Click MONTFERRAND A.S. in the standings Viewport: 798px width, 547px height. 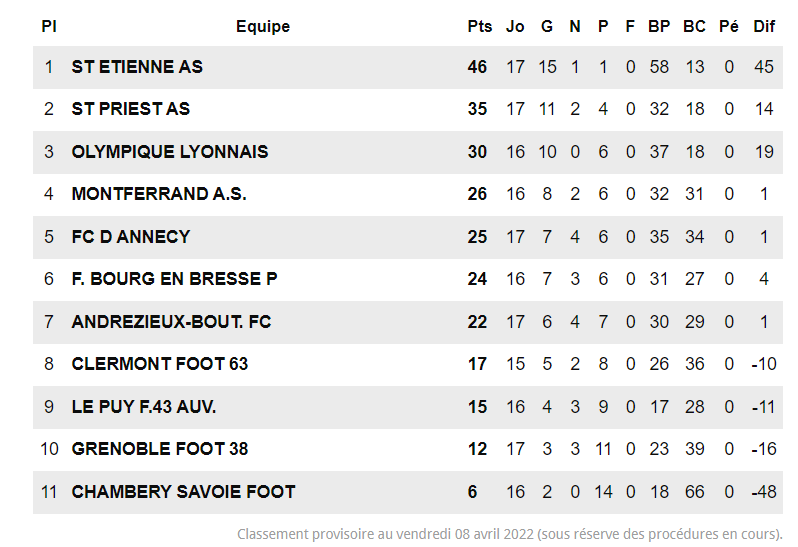coord(159,194)
